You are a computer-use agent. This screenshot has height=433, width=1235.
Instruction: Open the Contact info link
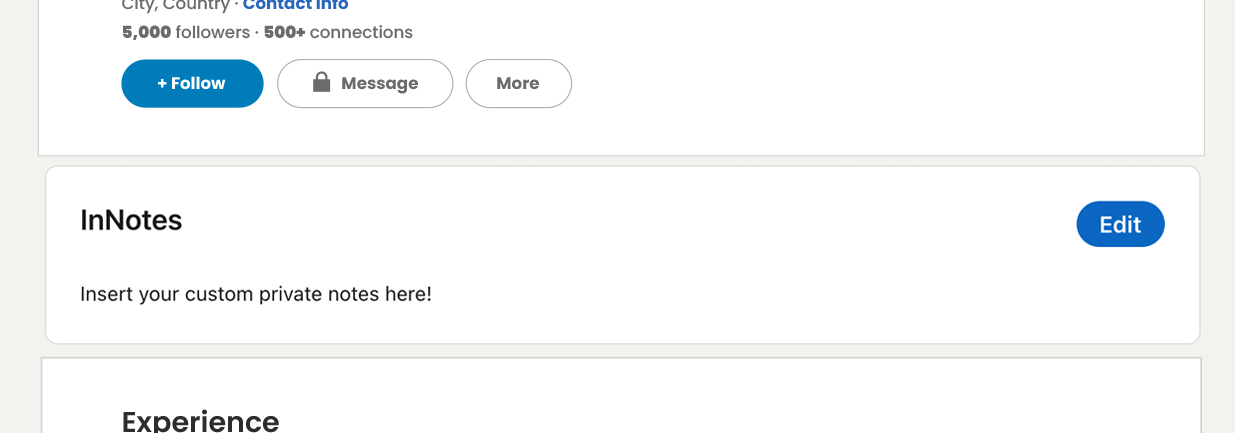click(296, 6)
